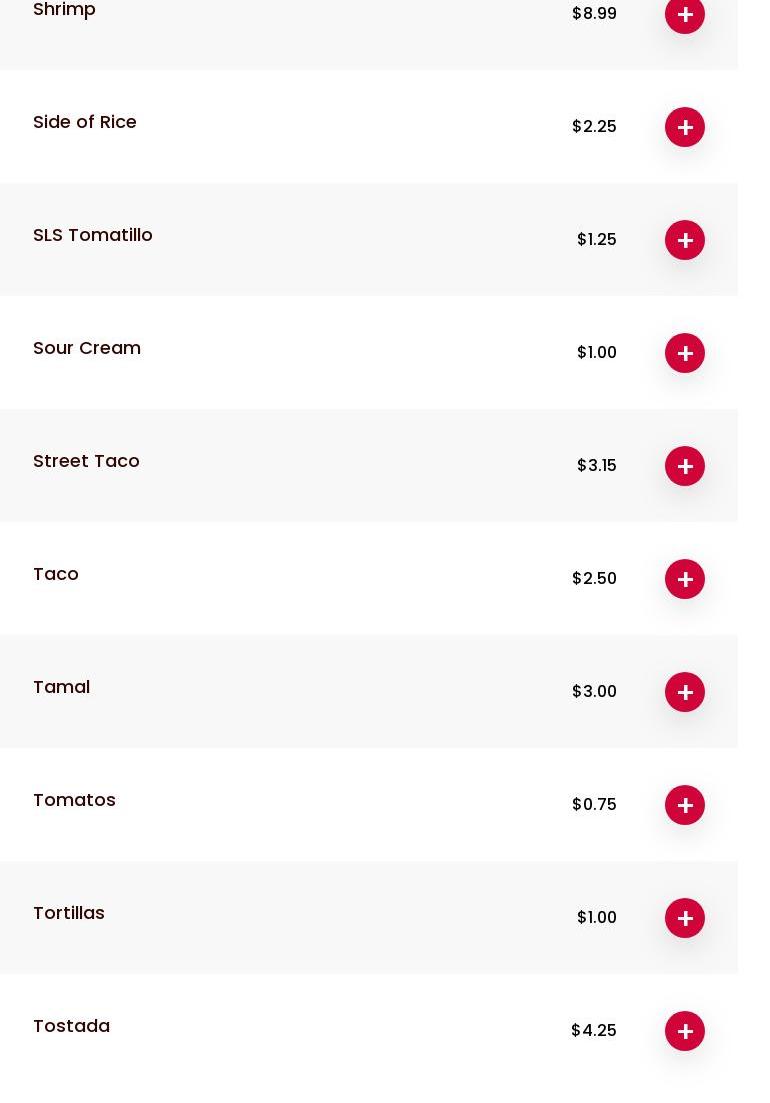Open the Tostada item details
The width and height of the screenshot is (770, 1103).
tap(72, 1026)
